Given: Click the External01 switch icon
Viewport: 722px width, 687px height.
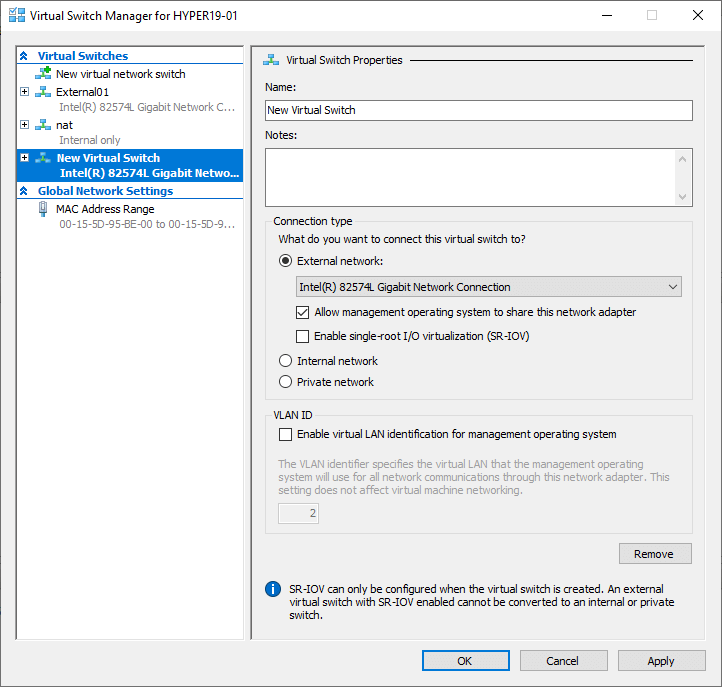Looking at the screenshot, I should (43, 92).
